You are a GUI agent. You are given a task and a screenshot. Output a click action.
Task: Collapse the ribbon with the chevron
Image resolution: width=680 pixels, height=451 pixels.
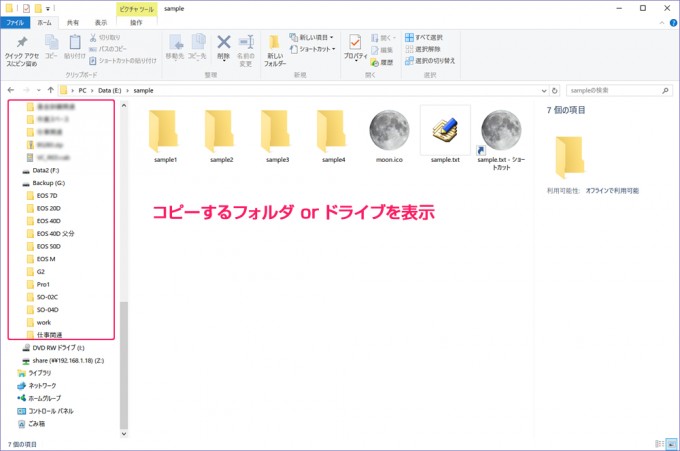(662, 23)
